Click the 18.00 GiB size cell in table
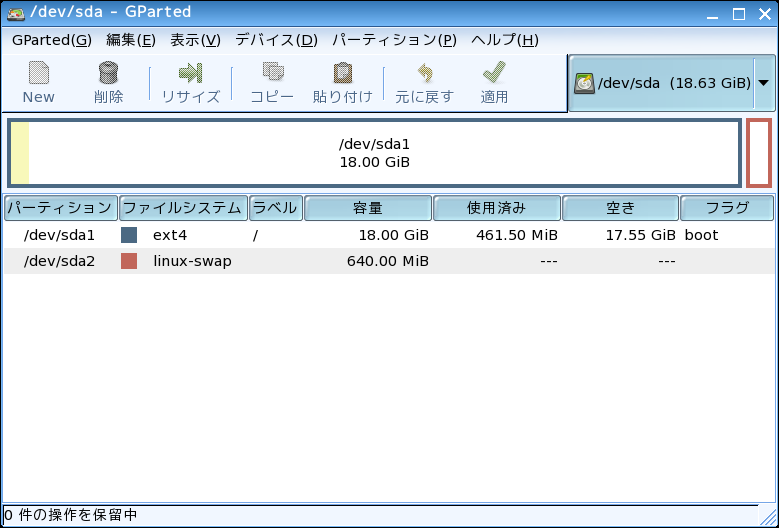 click(393, 235)
